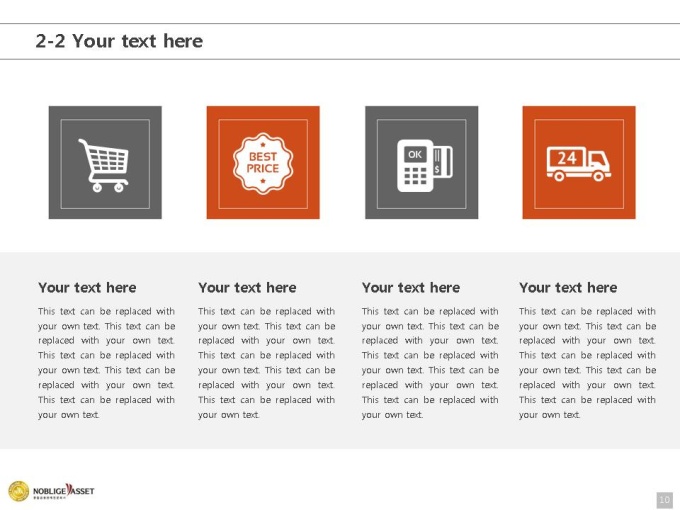Click first column heading Your text here
The width and height of the screenshot is (680, 510).
pos(87,288)
